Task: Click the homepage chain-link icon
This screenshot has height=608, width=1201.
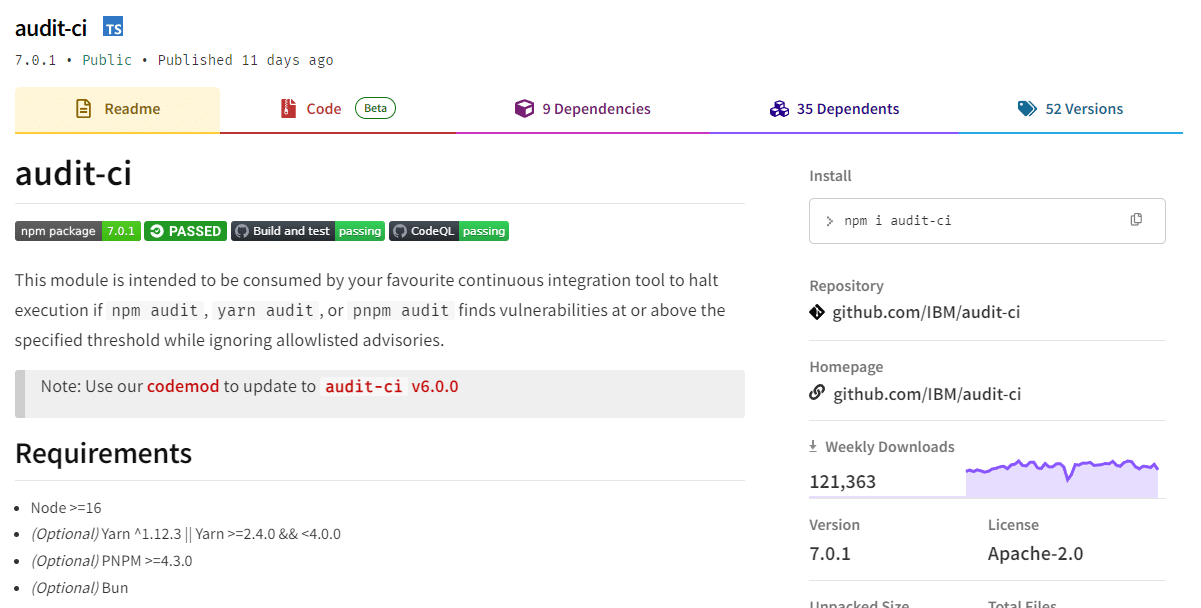Action: pos(819,393)
